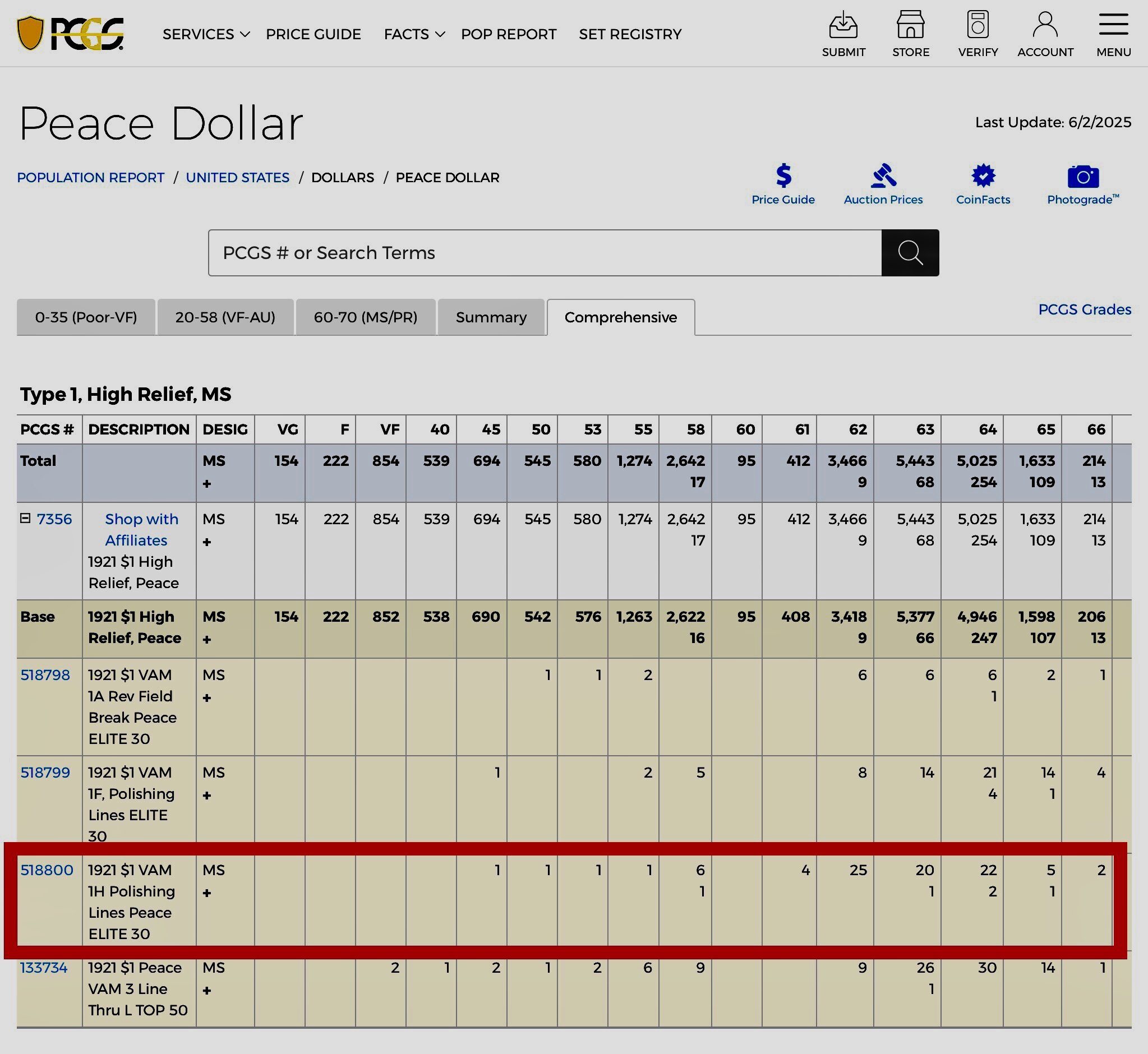
Task: Click the United States breadcrumb link
Action: (238, 177)
